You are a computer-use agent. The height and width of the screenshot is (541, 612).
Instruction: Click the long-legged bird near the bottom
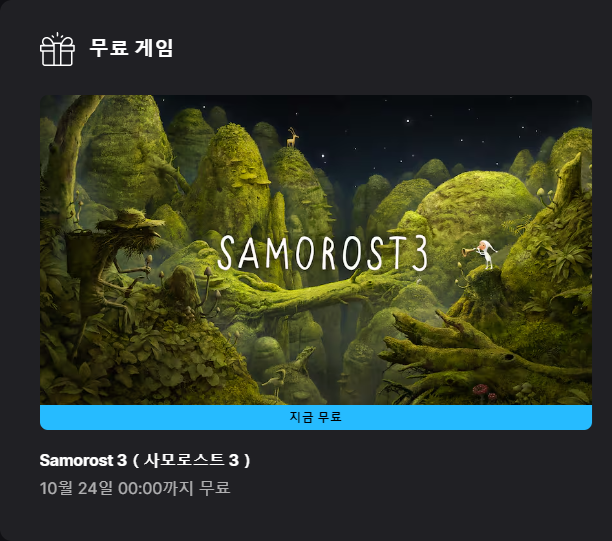(277, 382)
